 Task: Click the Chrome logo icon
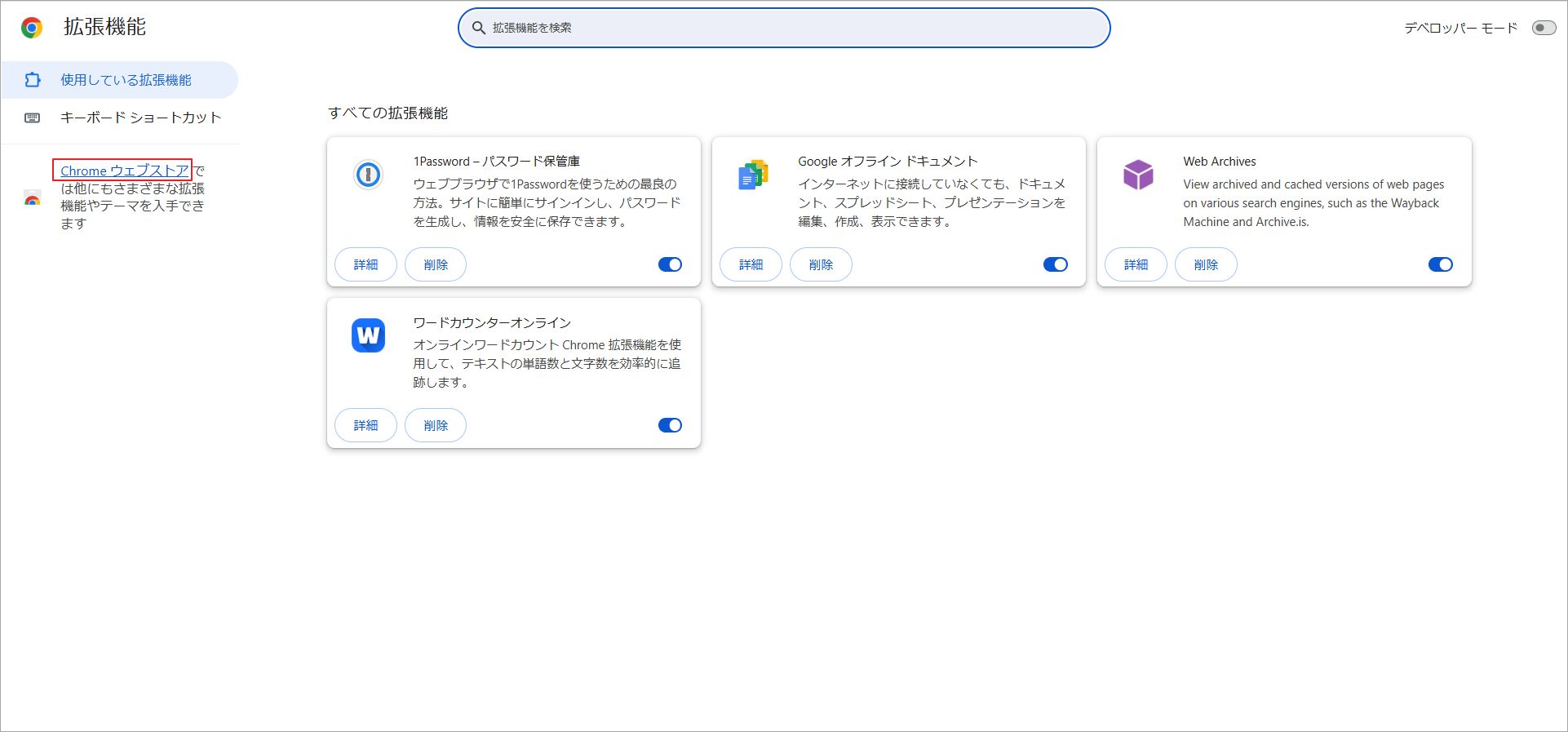click(32, 28)
